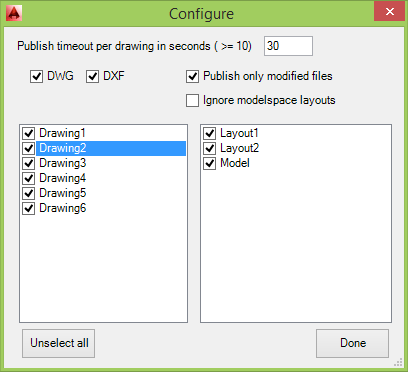The height and width of the screenshot is (372, 408).
Task: Uncheck the DXF checkbox
Action: [92, 77]
